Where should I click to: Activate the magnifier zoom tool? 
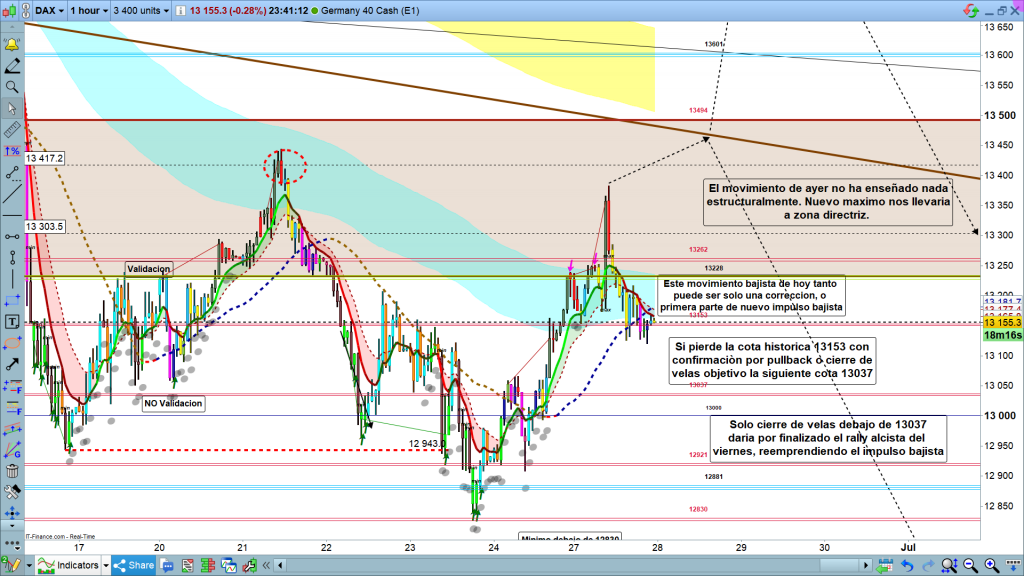[x=13, y=87]
